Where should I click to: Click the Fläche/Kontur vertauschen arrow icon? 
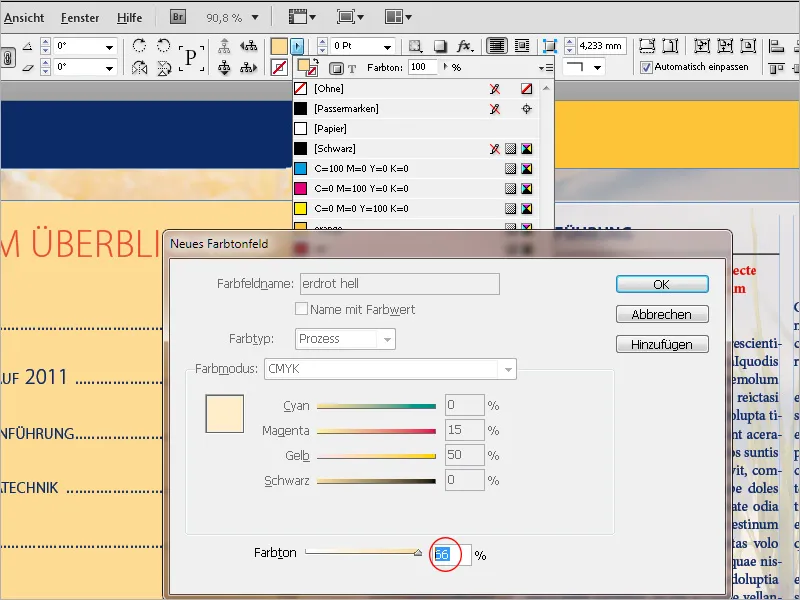point(316,60)
